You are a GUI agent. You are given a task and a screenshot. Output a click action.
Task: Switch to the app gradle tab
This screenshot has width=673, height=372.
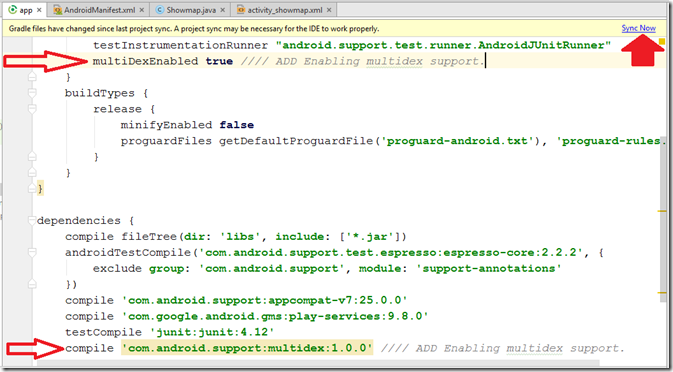pos(26,9)
